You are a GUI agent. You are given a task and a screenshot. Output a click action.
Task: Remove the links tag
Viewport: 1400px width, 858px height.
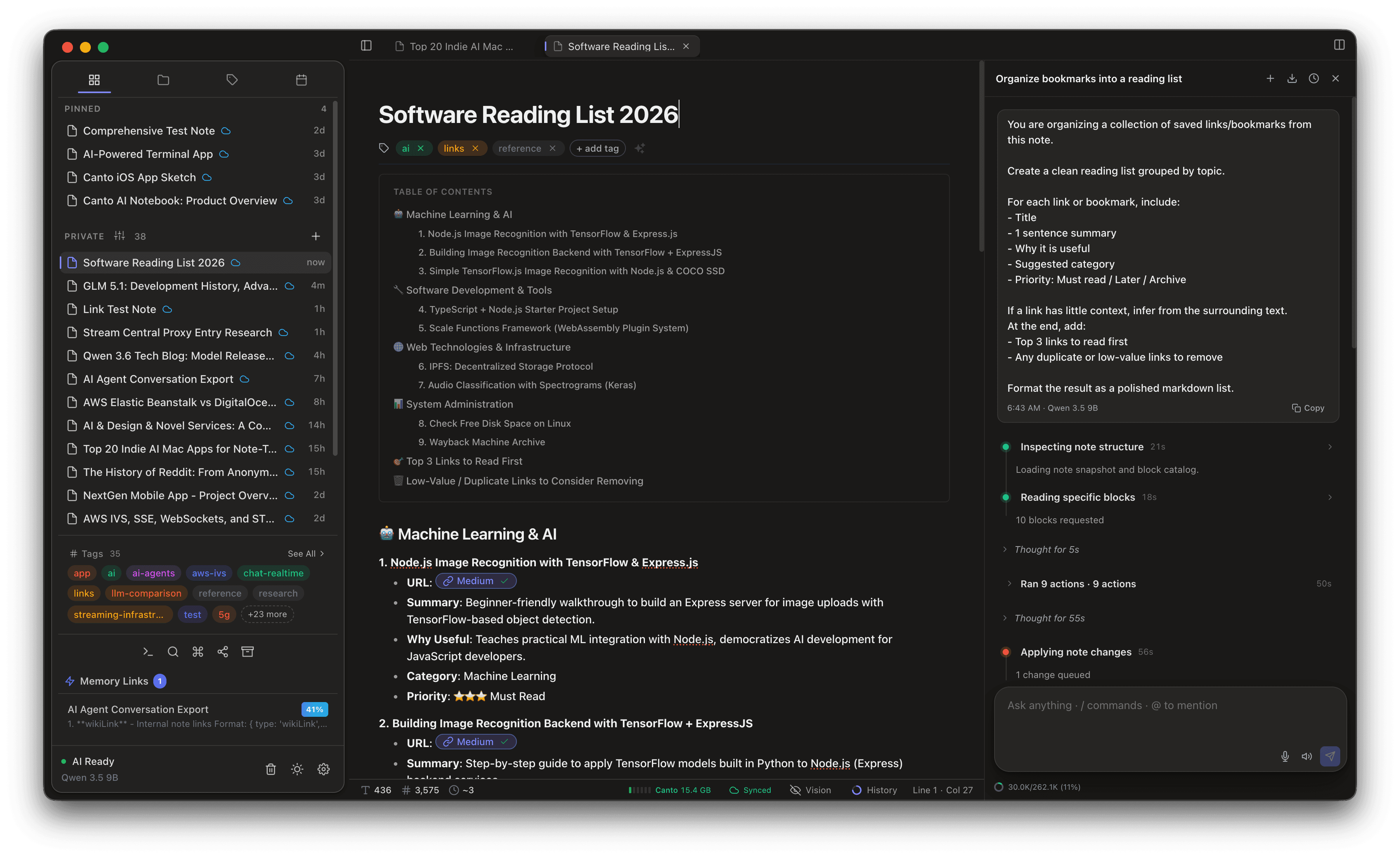coord(475,148)
